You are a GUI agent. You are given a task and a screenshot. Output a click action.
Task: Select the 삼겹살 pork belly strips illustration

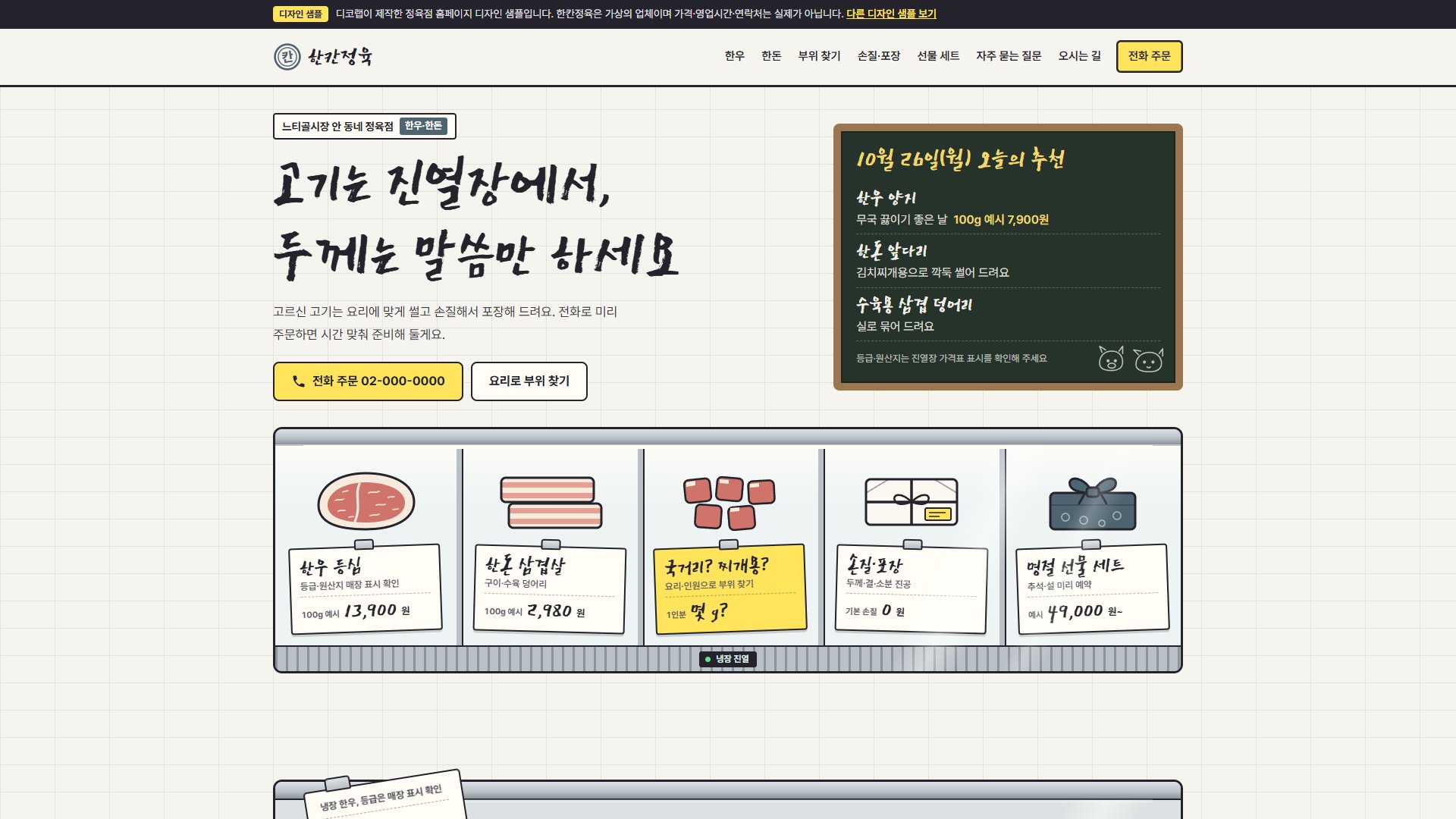point(551,502)
